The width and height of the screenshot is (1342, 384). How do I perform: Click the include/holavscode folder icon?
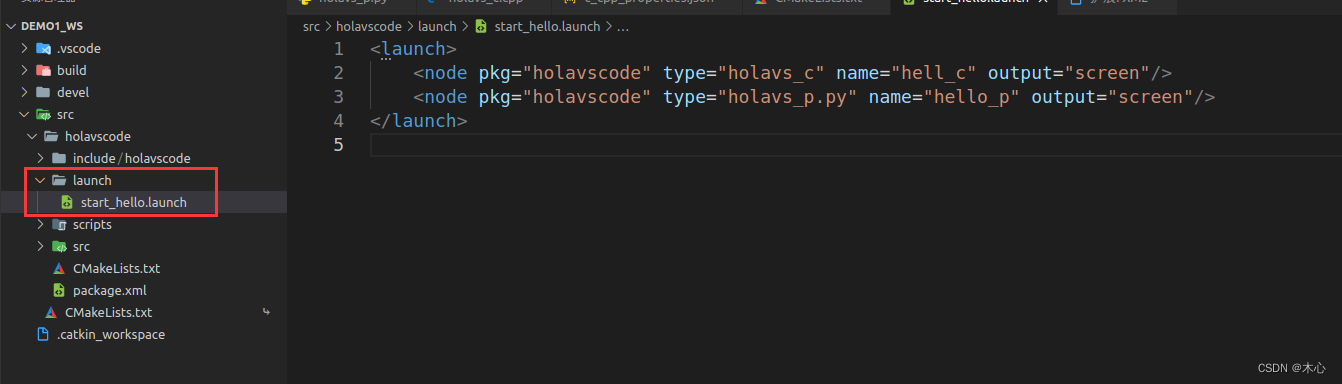click(59, 158)
